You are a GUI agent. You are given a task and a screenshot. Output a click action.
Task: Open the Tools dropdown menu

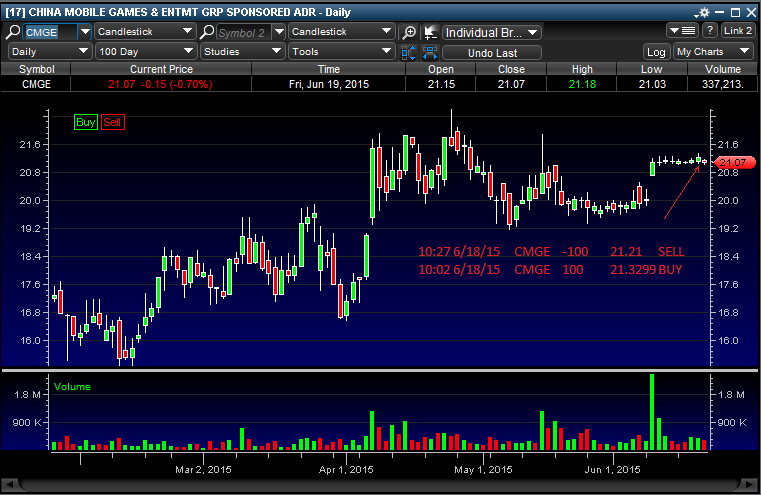click(x=342, y=51)
